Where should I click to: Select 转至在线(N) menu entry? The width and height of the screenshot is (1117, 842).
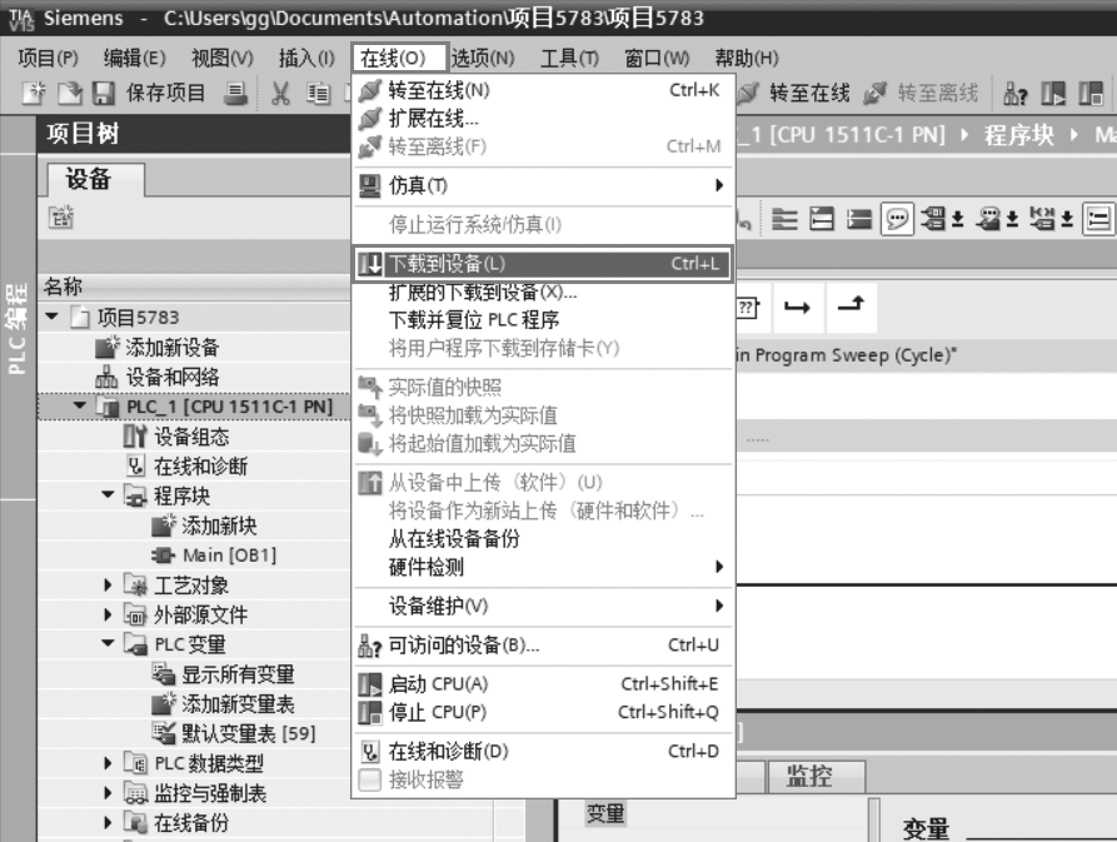[x=543, y=90]
